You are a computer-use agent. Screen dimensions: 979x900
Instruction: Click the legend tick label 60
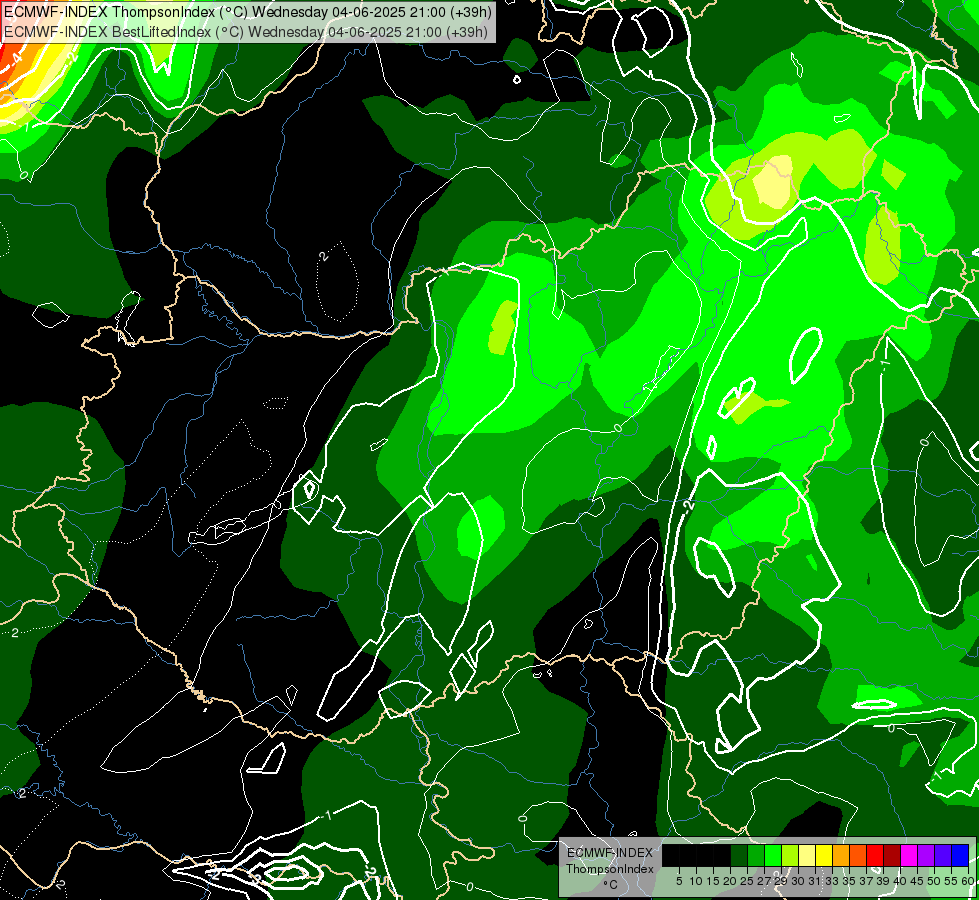968,881
